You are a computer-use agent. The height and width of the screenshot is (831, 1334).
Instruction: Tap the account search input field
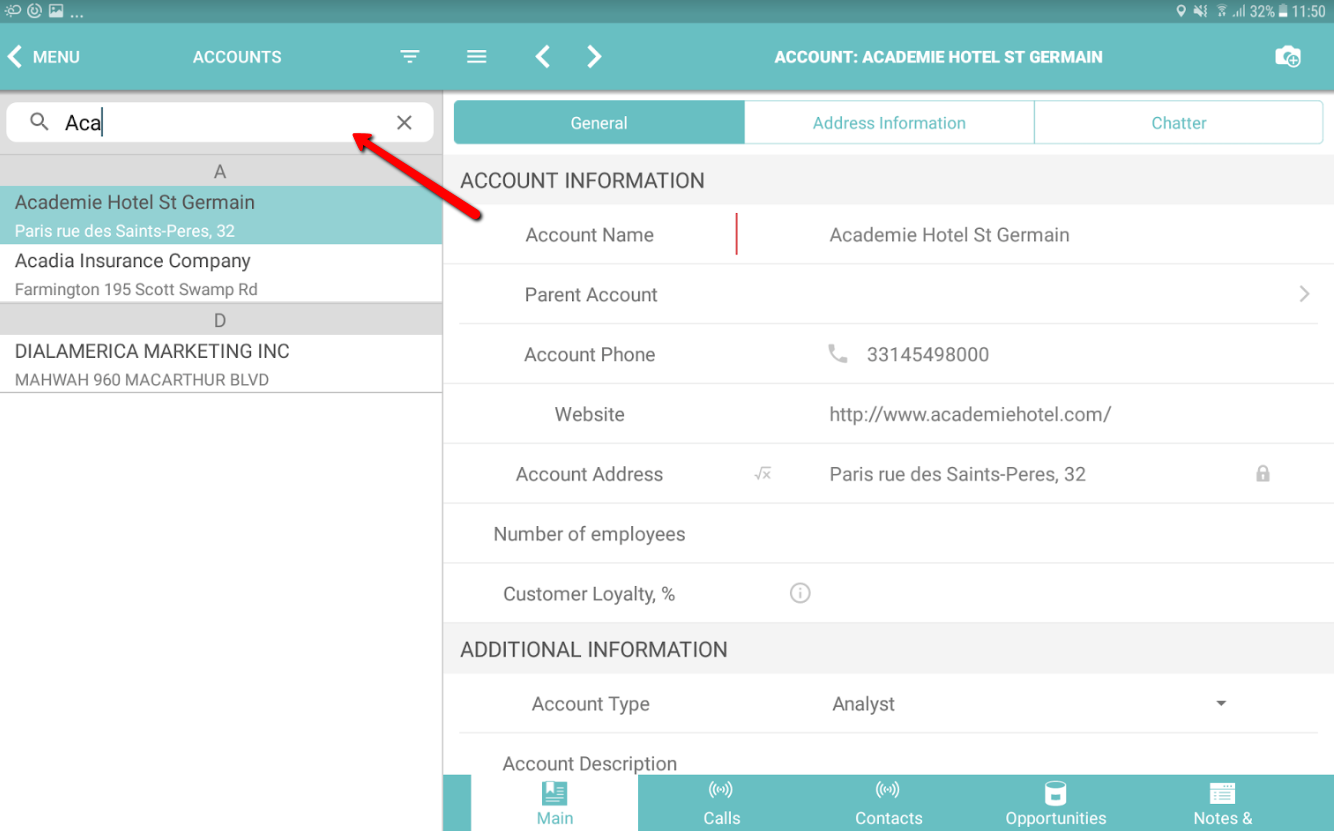pos(220,123)
